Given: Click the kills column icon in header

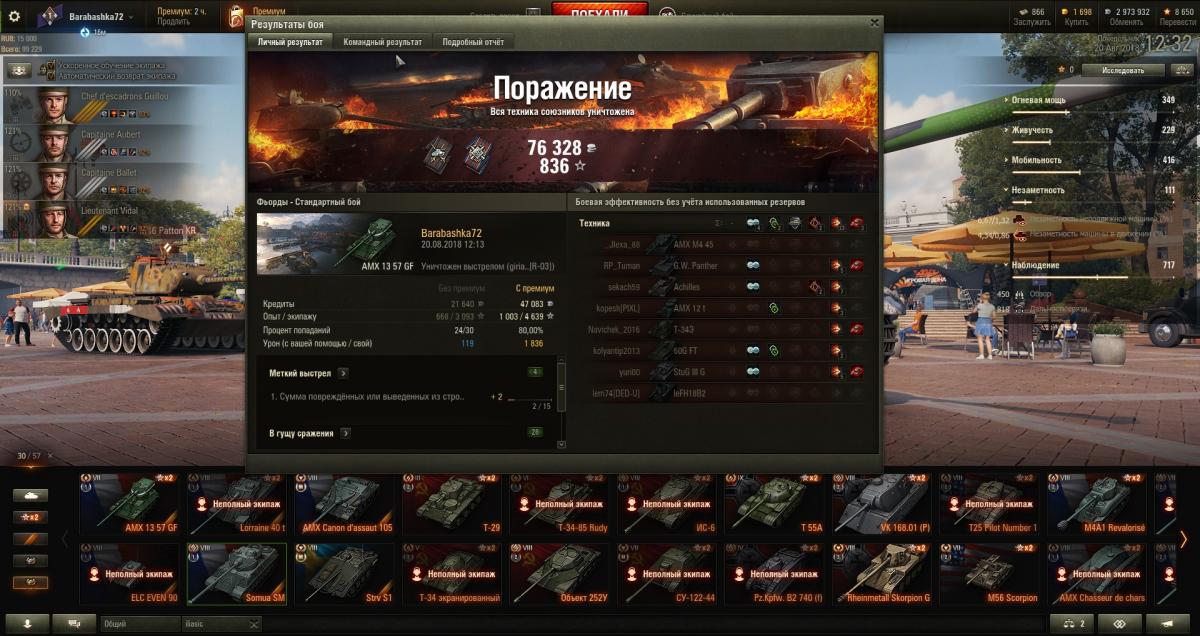Looking at the screenshot, I should coord(858,223).
